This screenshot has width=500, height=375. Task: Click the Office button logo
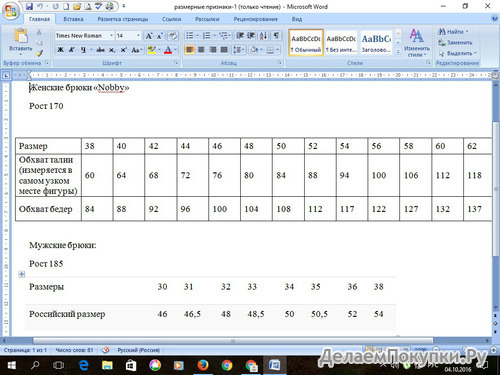coord(10,11)
